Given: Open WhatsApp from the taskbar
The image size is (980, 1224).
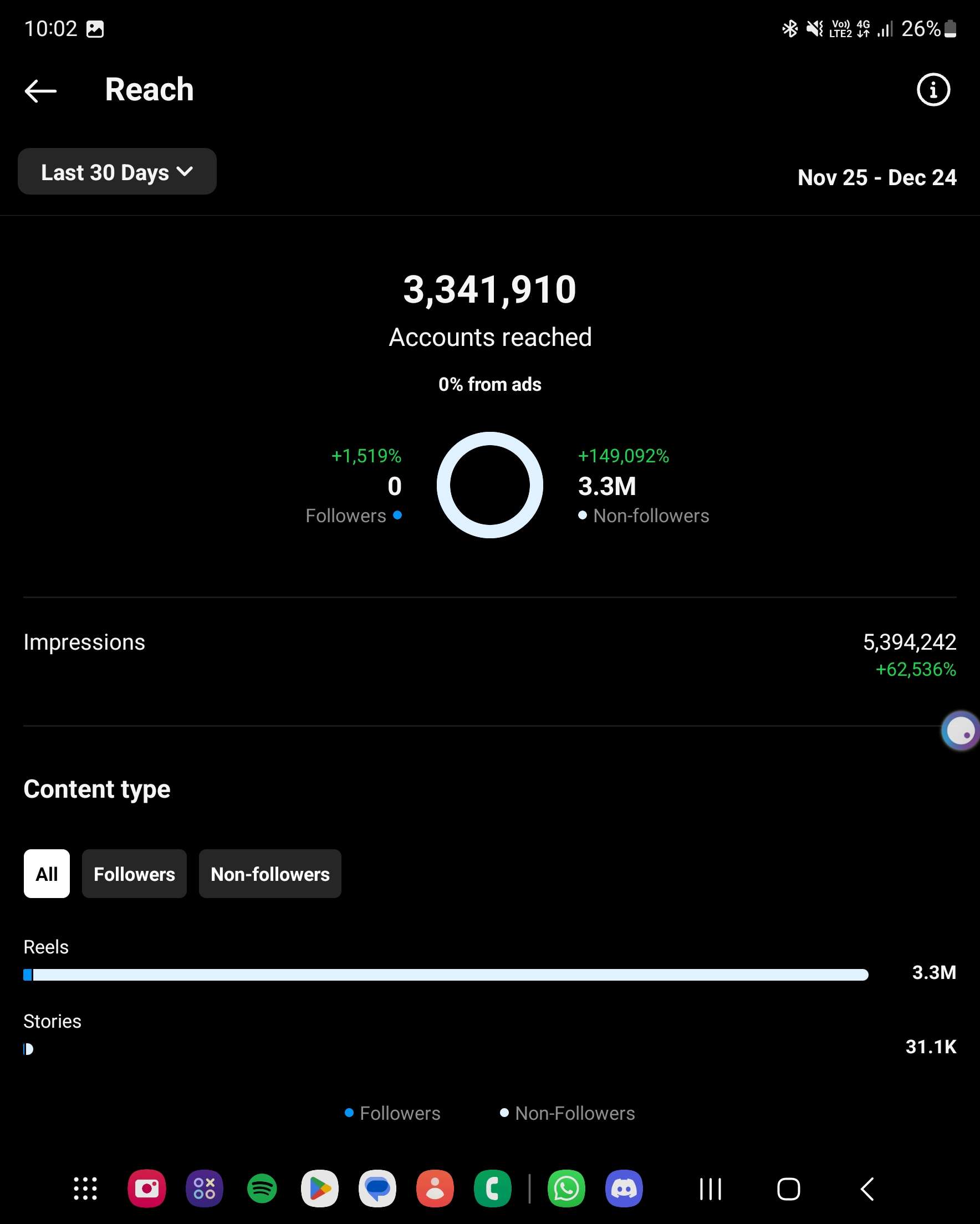Looking at the screenshot, I should [x=566, y=1189].
